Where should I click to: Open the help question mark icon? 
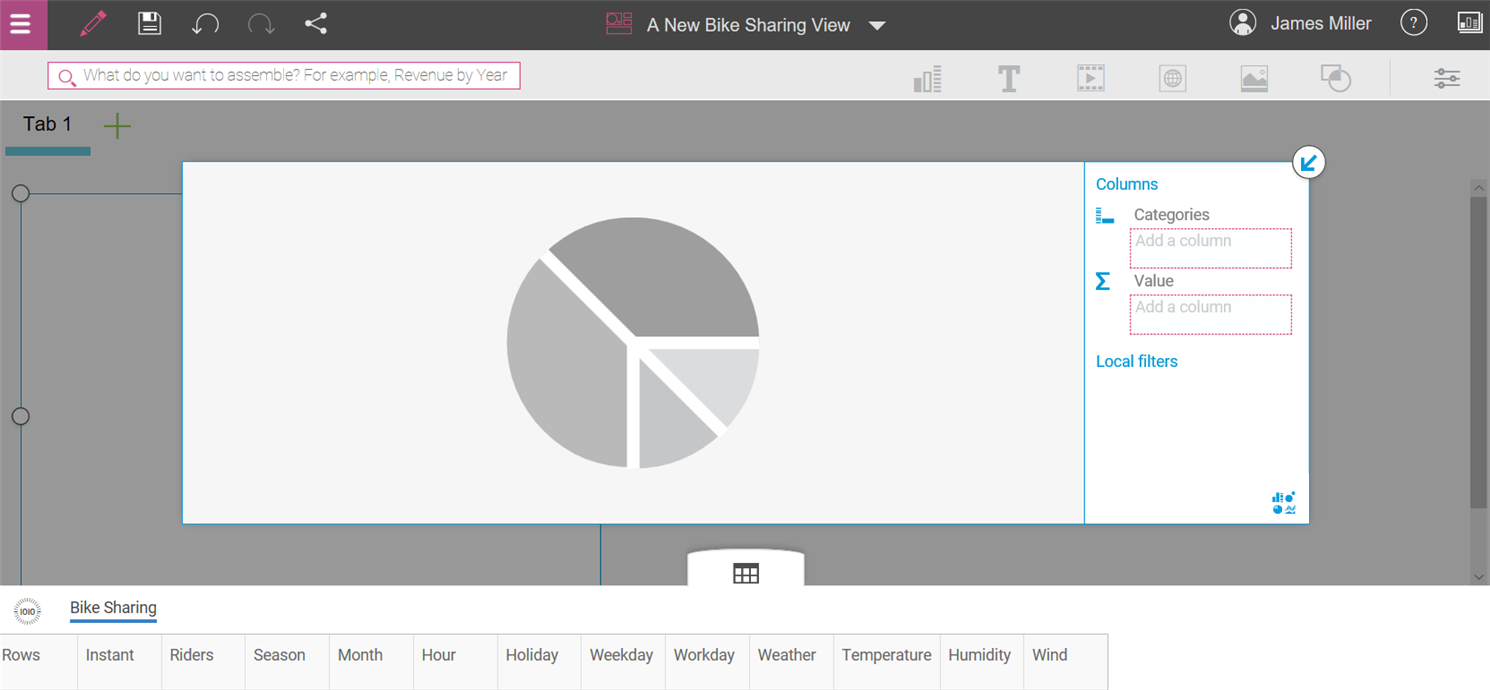click(x=1413, y=24)
